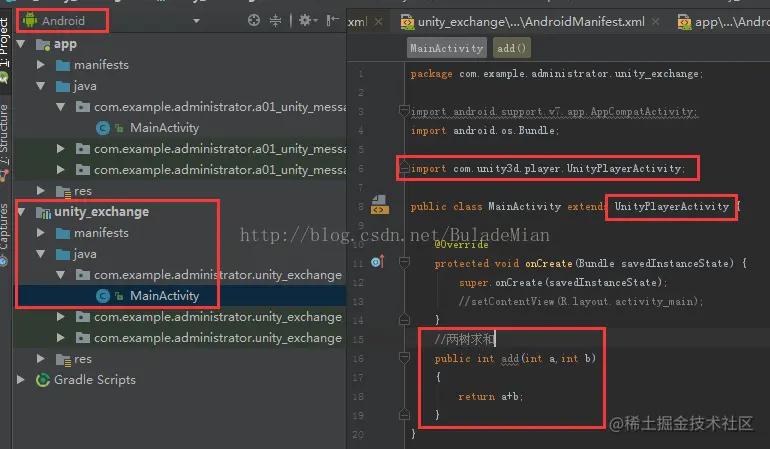Fold the add method at line 16

pos(404,358)
